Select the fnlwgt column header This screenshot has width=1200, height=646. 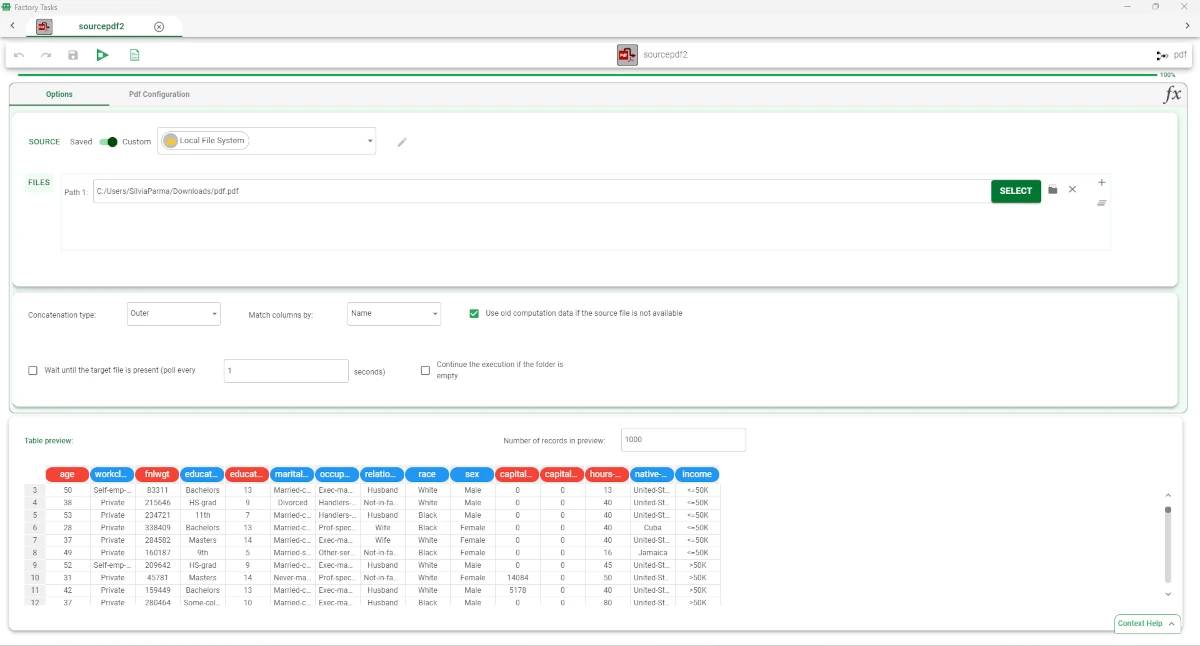tap(157, 474)
